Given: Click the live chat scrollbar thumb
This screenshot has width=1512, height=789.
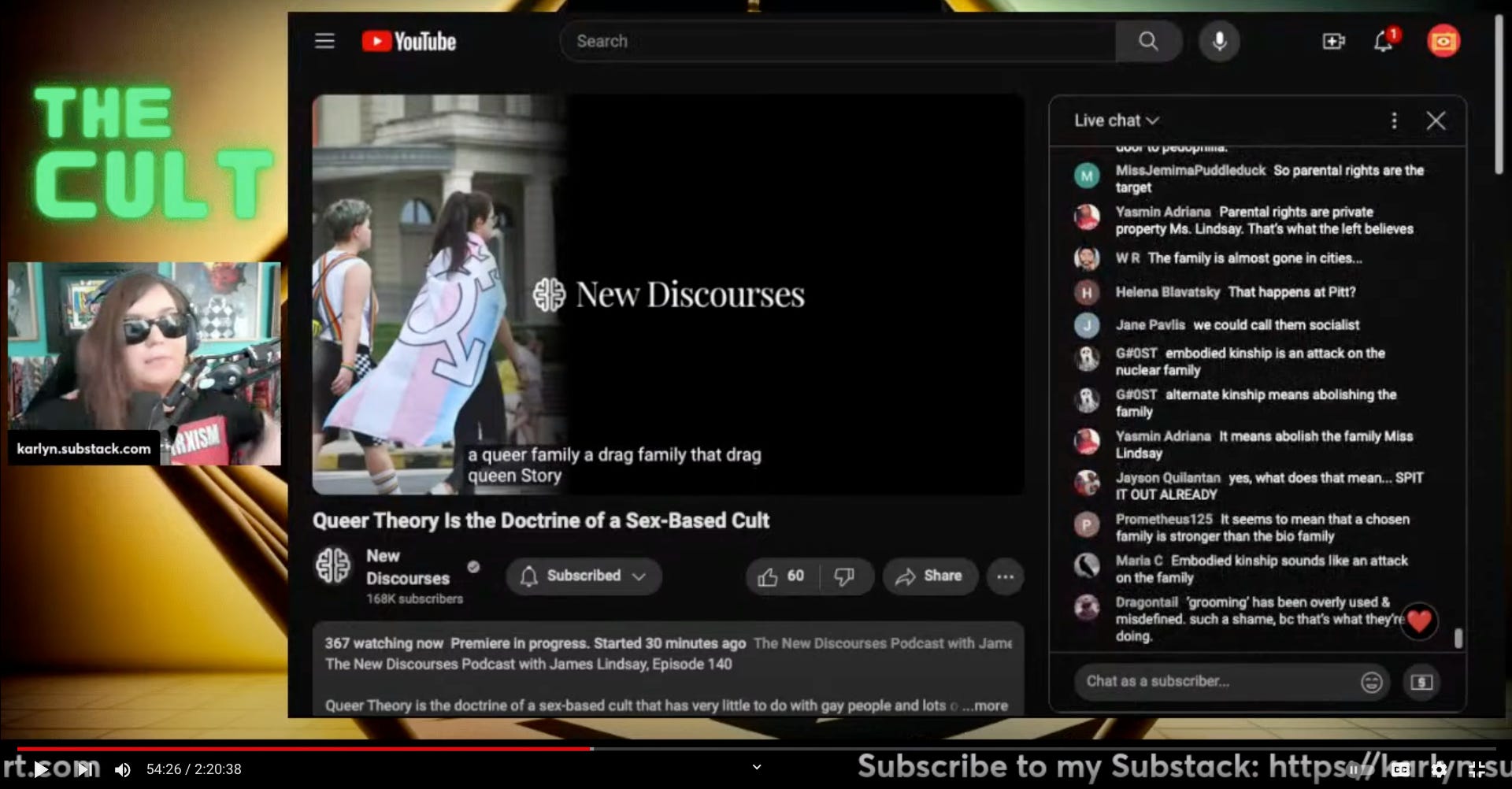Looking at the screenshot, I should [1458, 638].
